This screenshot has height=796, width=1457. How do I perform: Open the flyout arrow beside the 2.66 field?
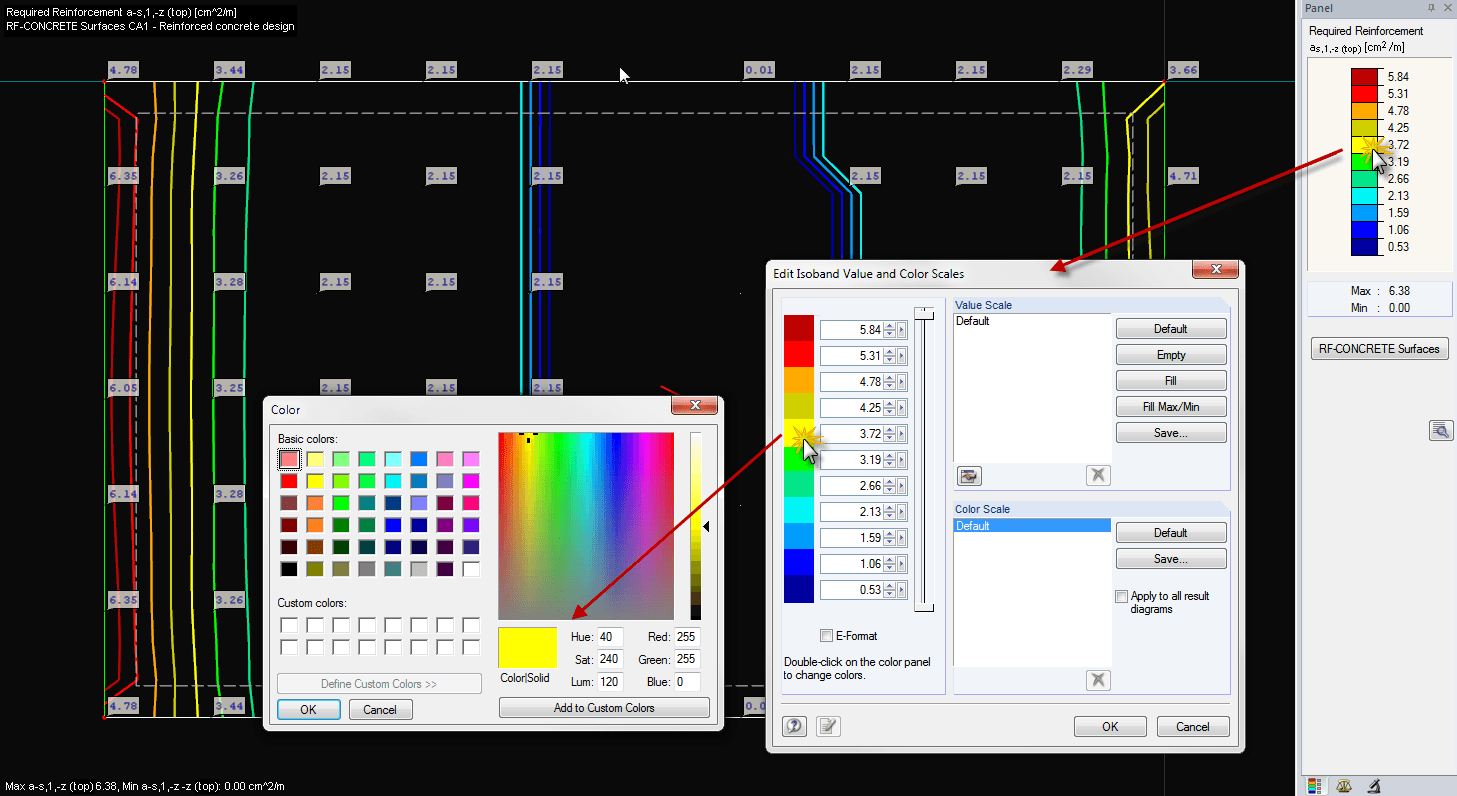903,485
